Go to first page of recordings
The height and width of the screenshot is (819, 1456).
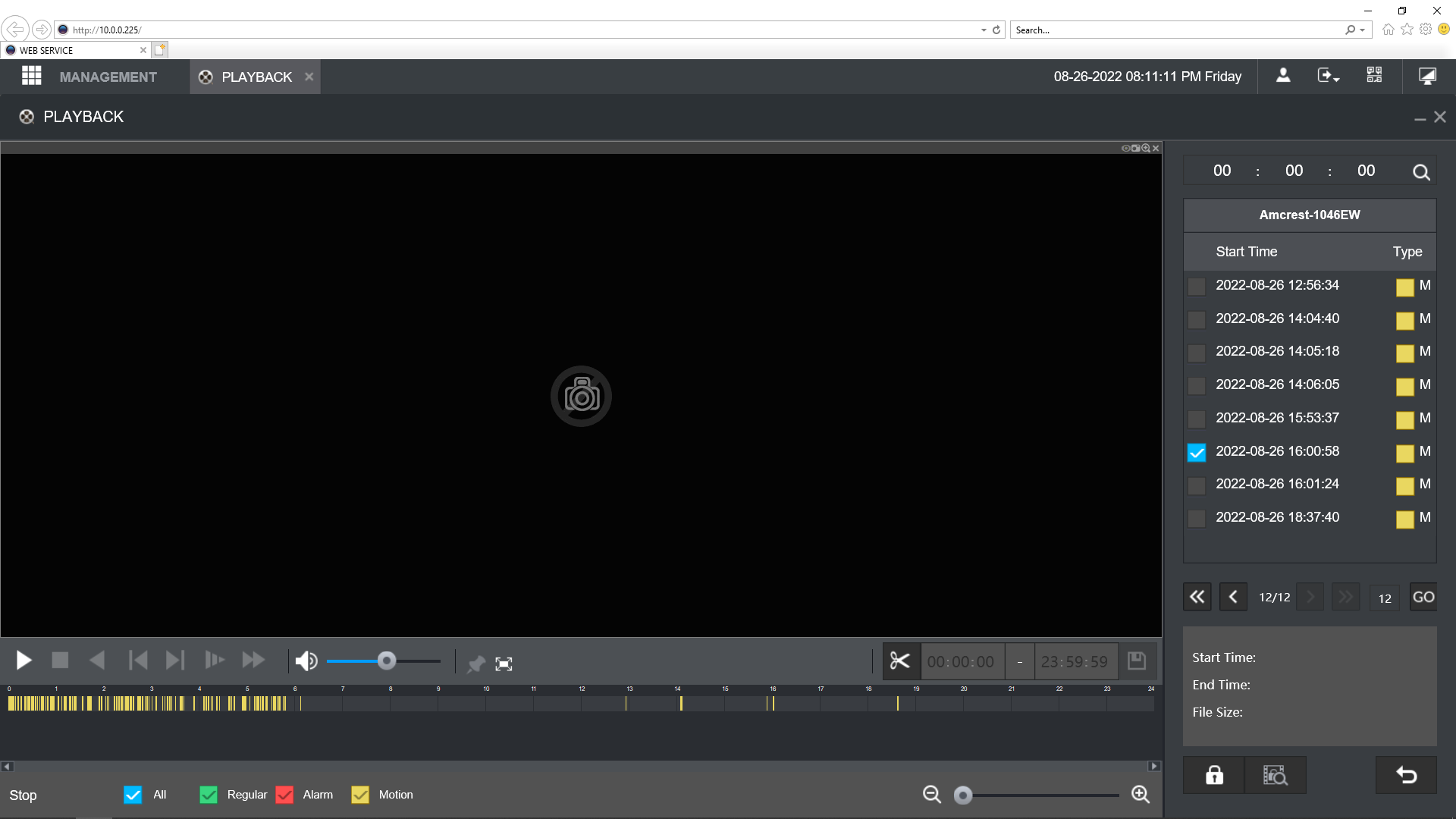click(1197, 598)
